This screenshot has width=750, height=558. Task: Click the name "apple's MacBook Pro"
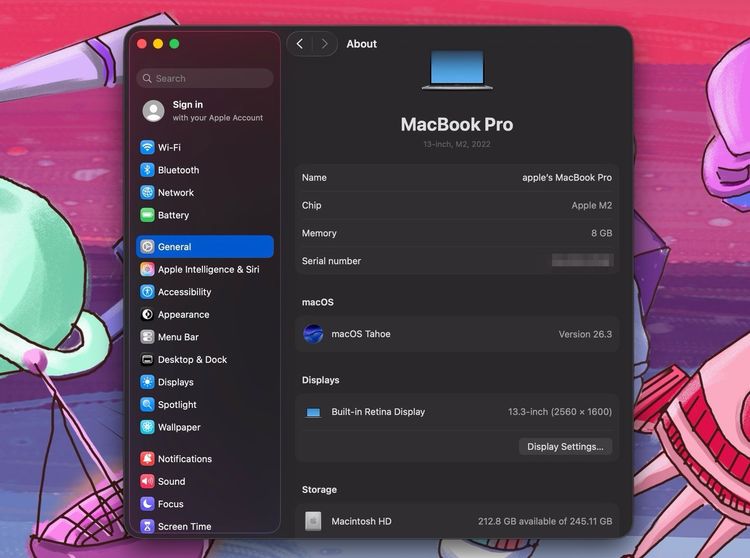[567, 177]
